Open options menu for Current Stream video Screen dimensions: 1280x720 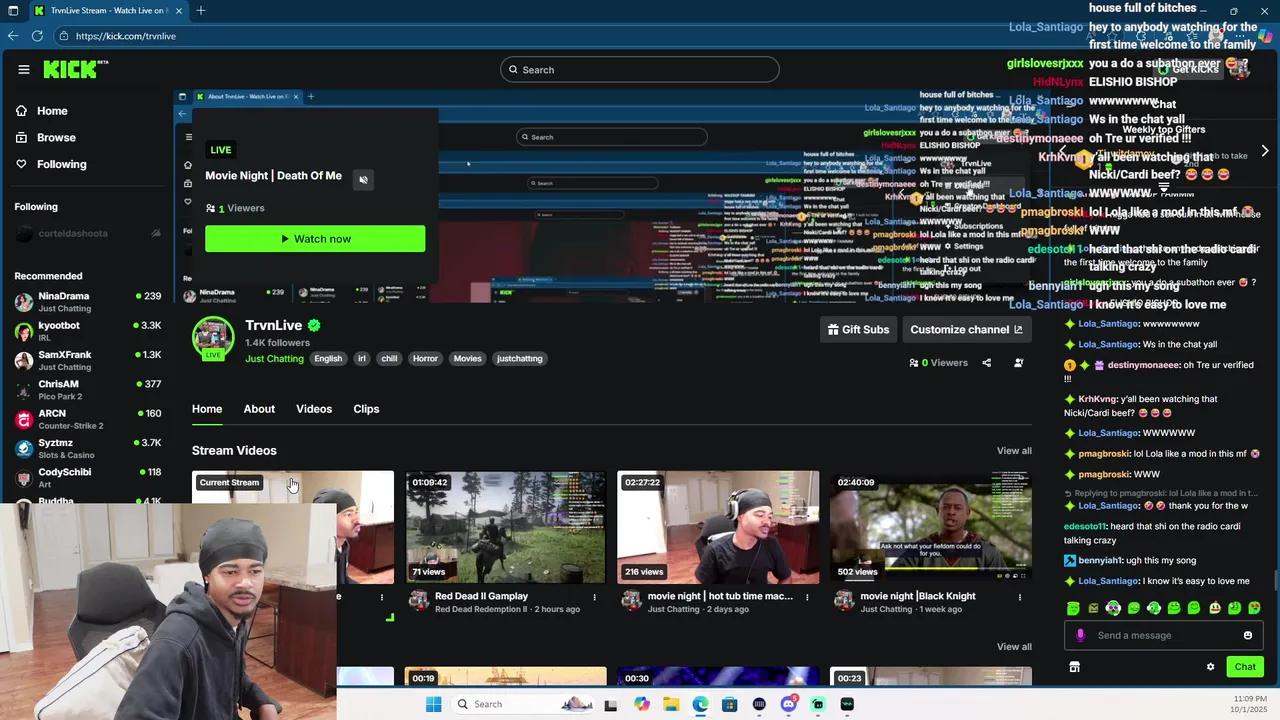[382, 597]
